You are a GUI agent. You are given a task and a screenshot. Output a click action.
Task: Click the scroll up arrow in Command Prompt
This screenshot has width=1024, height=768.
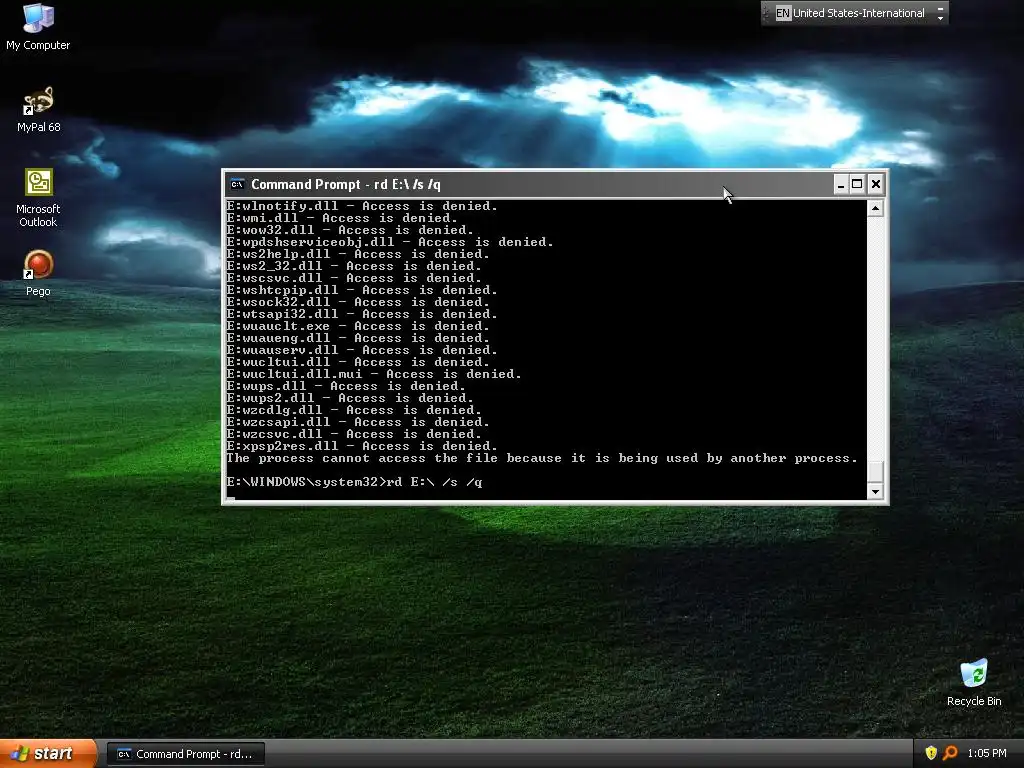(875, 208)
